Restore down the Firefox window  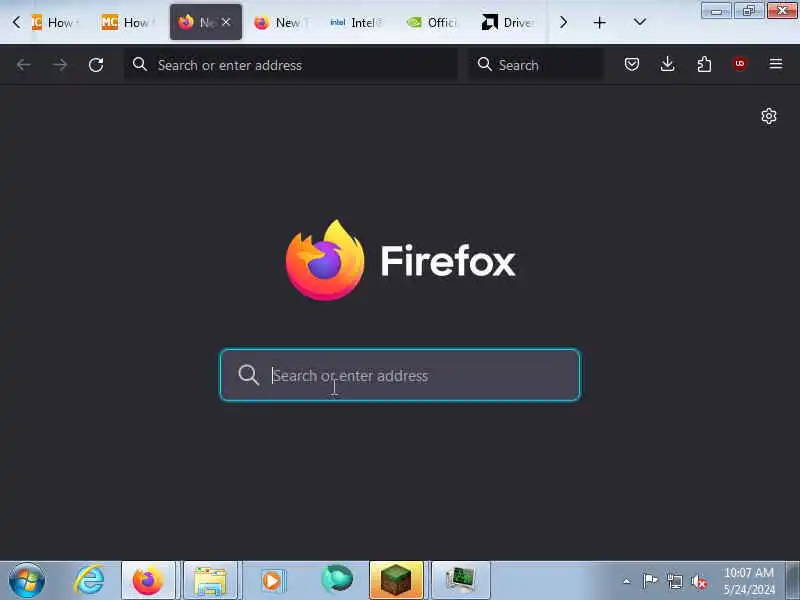tap(748, 11)
